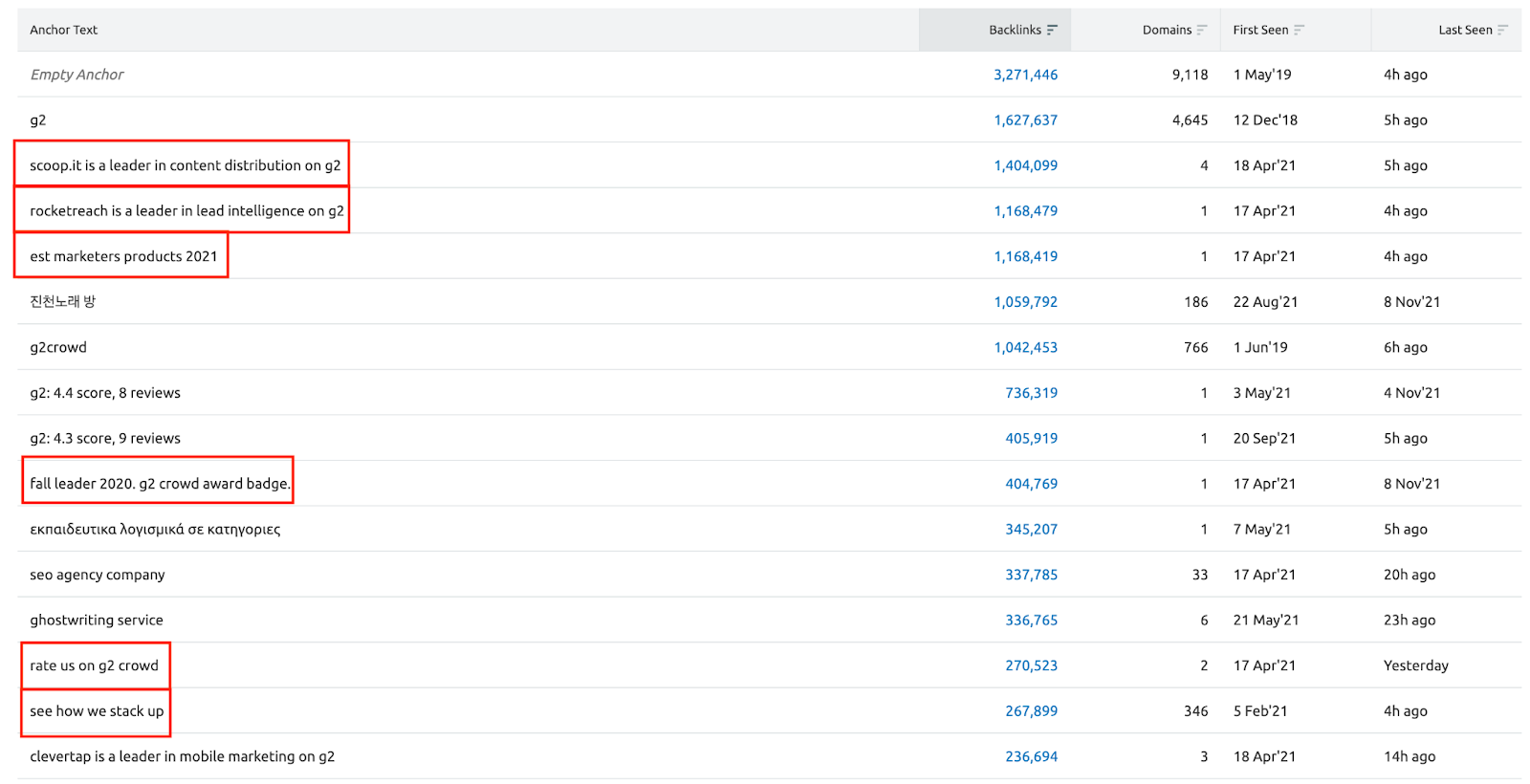Open g2crowd's 1,042,453 backlinks
The height and width of the screenshot is (784, 1530).
(1025, 347)
